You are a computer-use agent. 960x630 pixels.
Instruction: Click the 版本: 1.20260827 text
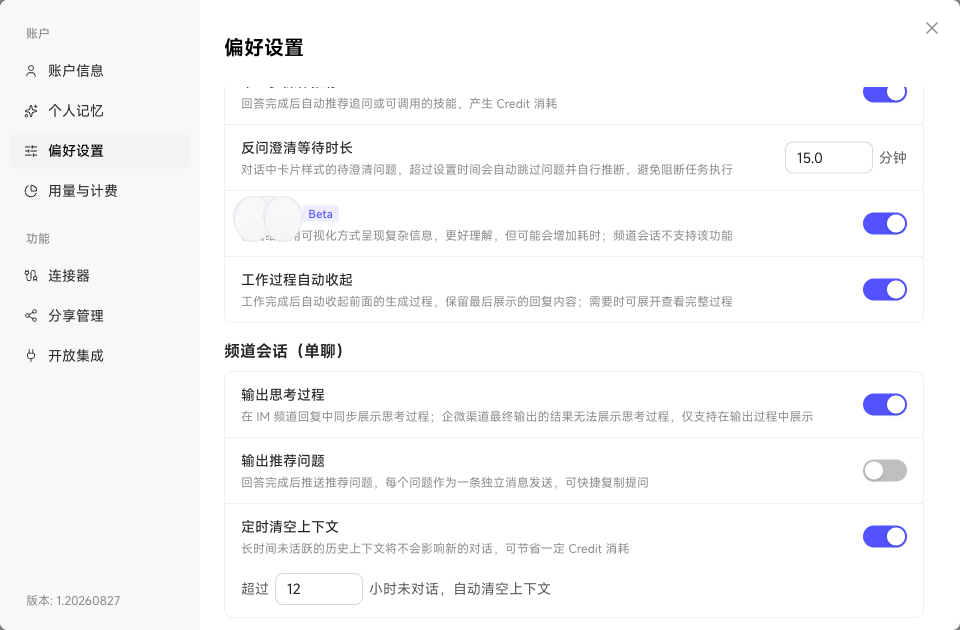(73, 601)
